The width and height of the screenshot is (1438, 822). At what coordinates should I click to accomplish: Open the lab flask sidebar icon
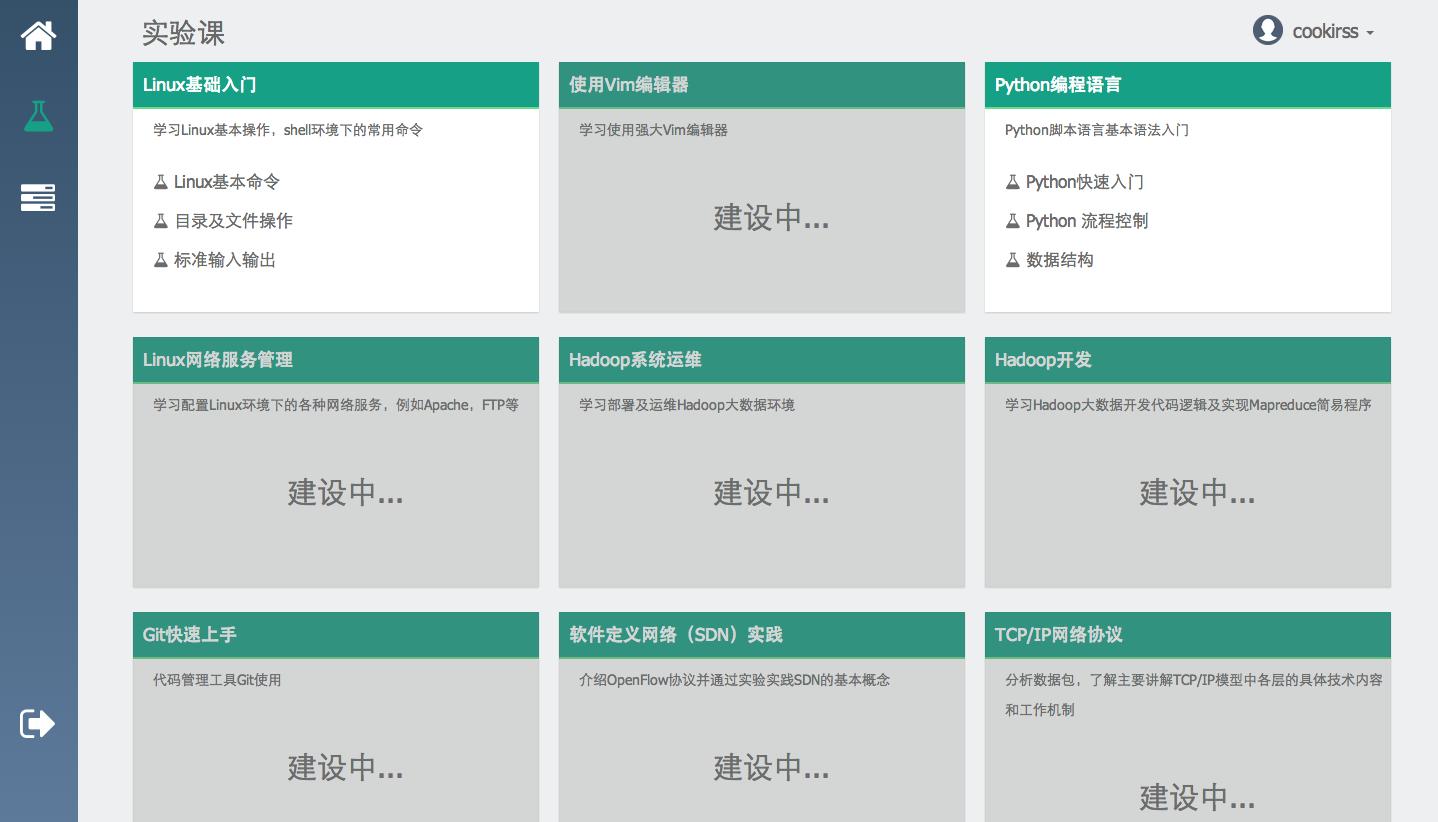pos(38,116)
